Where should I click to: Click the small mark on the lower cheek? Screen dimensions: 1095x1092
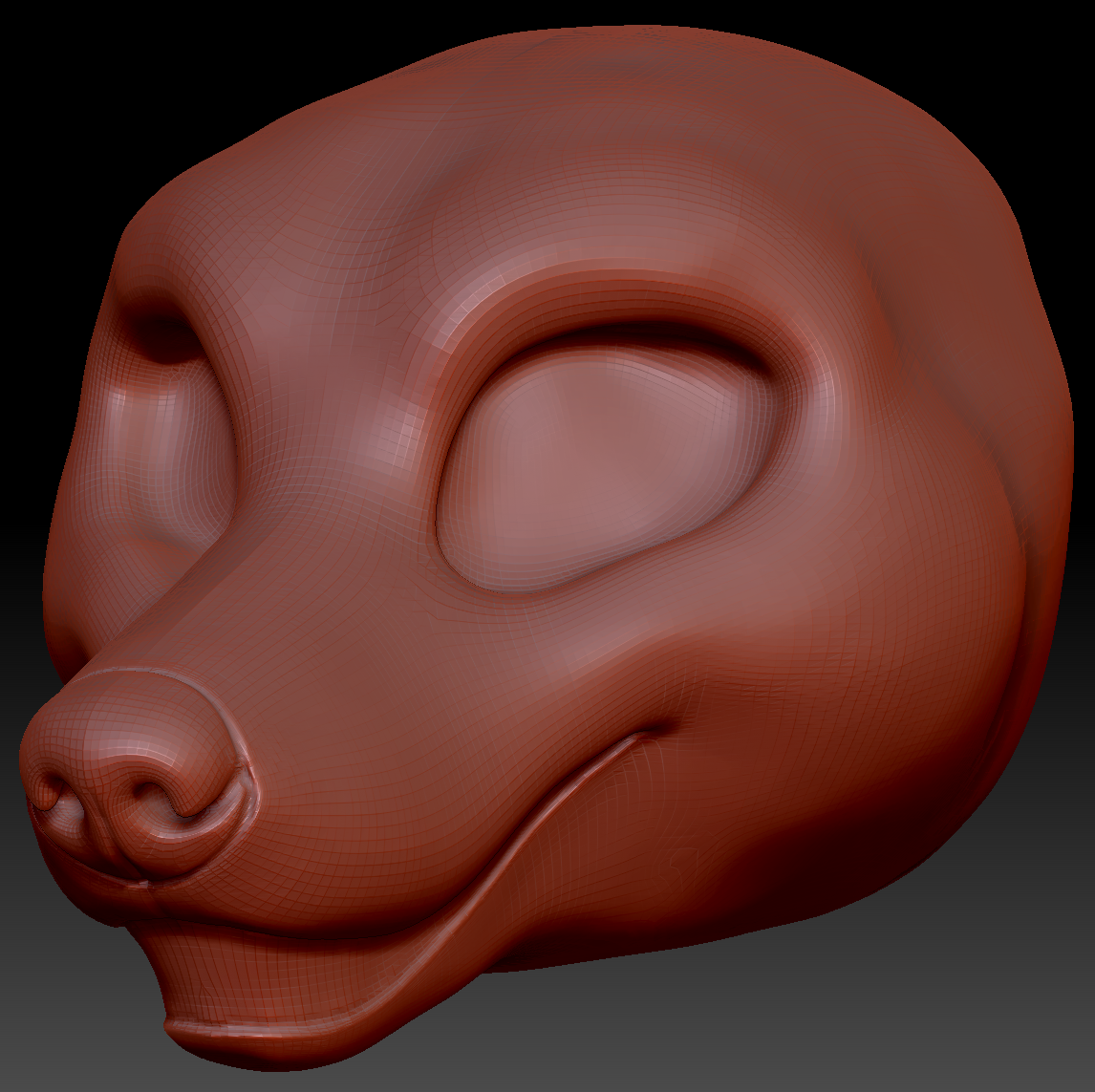(x=680, y=863)
